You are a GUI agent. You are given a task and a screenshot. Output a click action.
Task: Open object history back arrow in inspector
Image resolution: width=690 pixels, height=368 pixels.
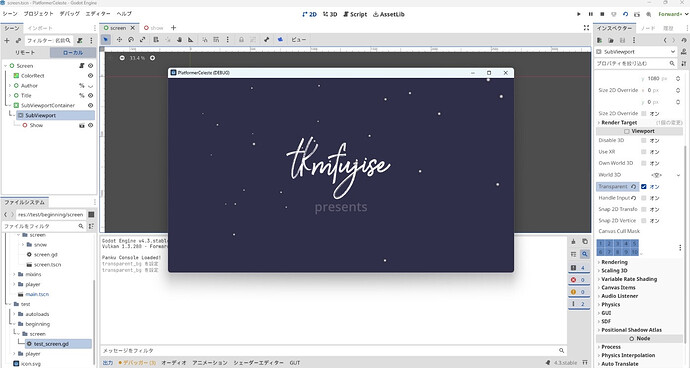(x=665, y=40)
